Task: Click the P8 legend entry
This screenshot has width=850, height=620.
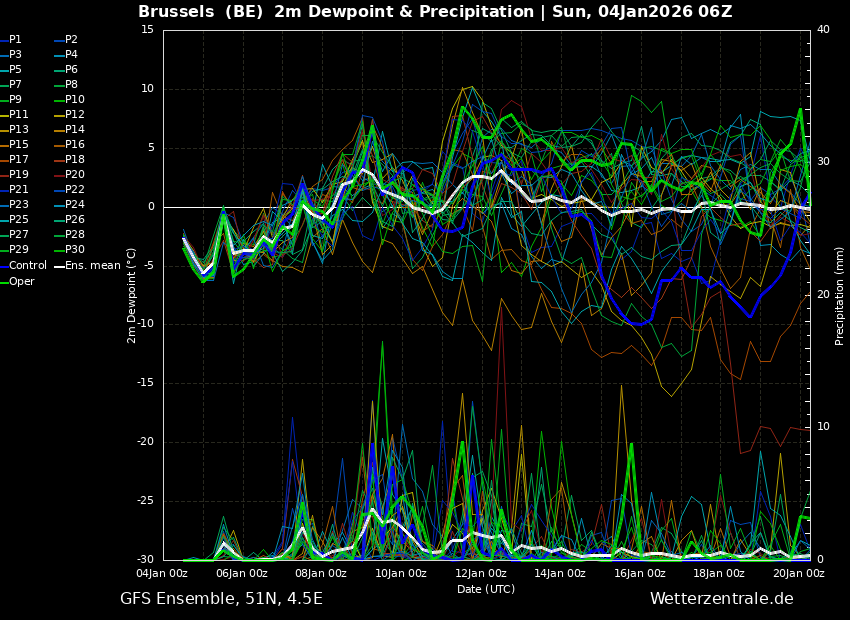Action: tap(66, 85)
